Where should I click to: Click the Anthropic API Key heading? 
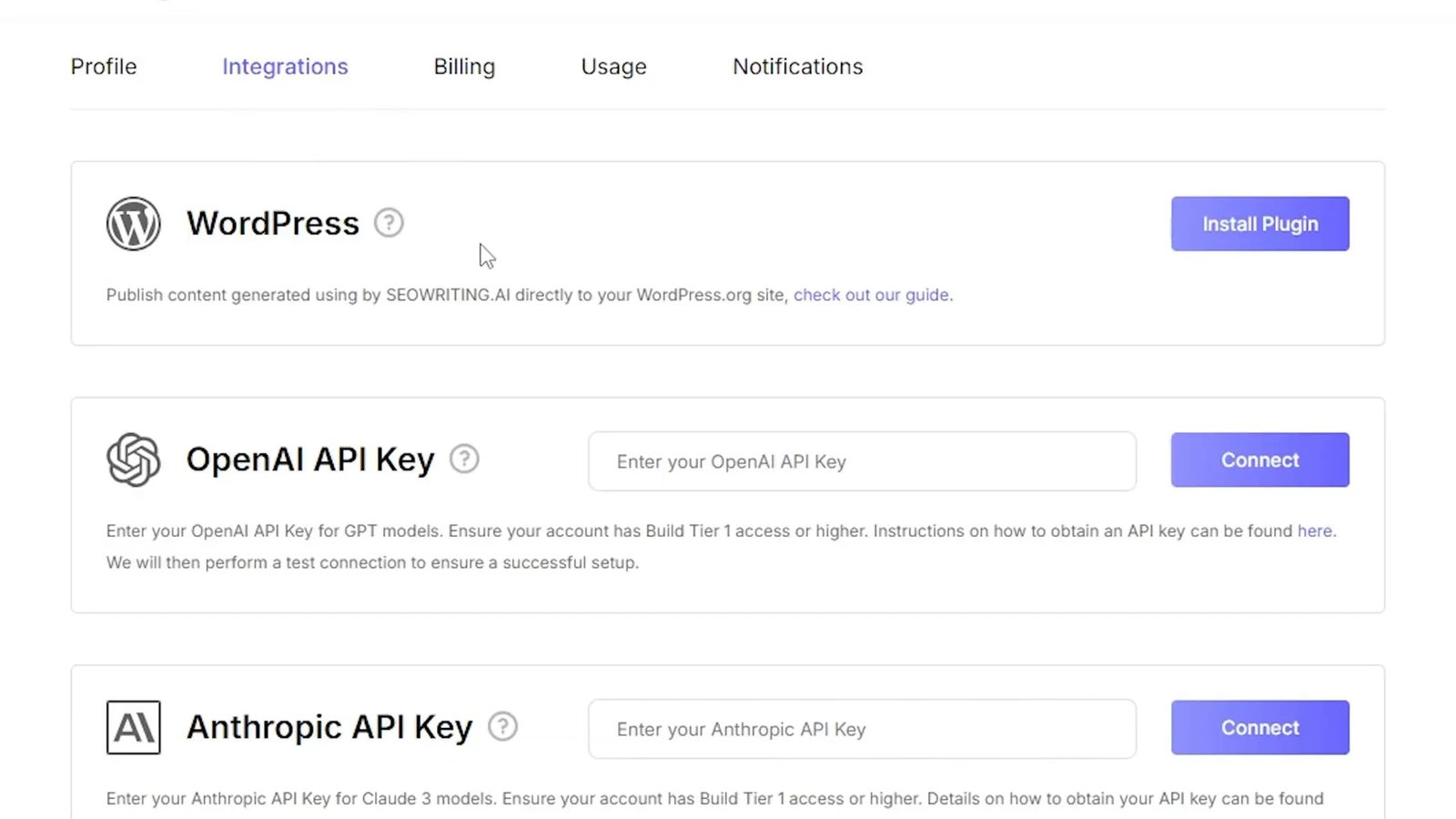coord(329,727)
